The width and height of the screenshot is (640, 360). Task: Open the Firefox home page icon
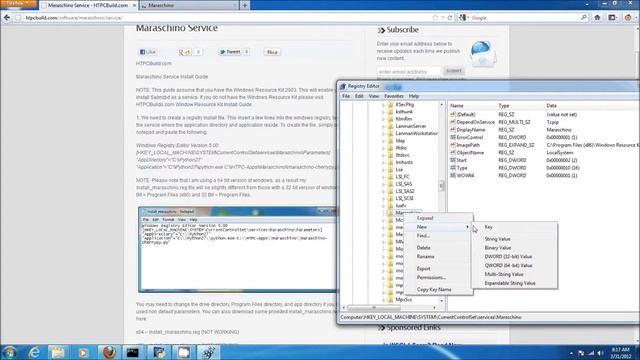597,18
